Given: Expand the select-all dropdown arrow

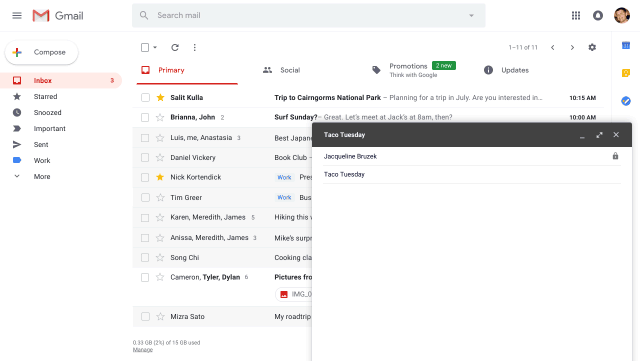Looking at the screenshot, I should [155, 47].
